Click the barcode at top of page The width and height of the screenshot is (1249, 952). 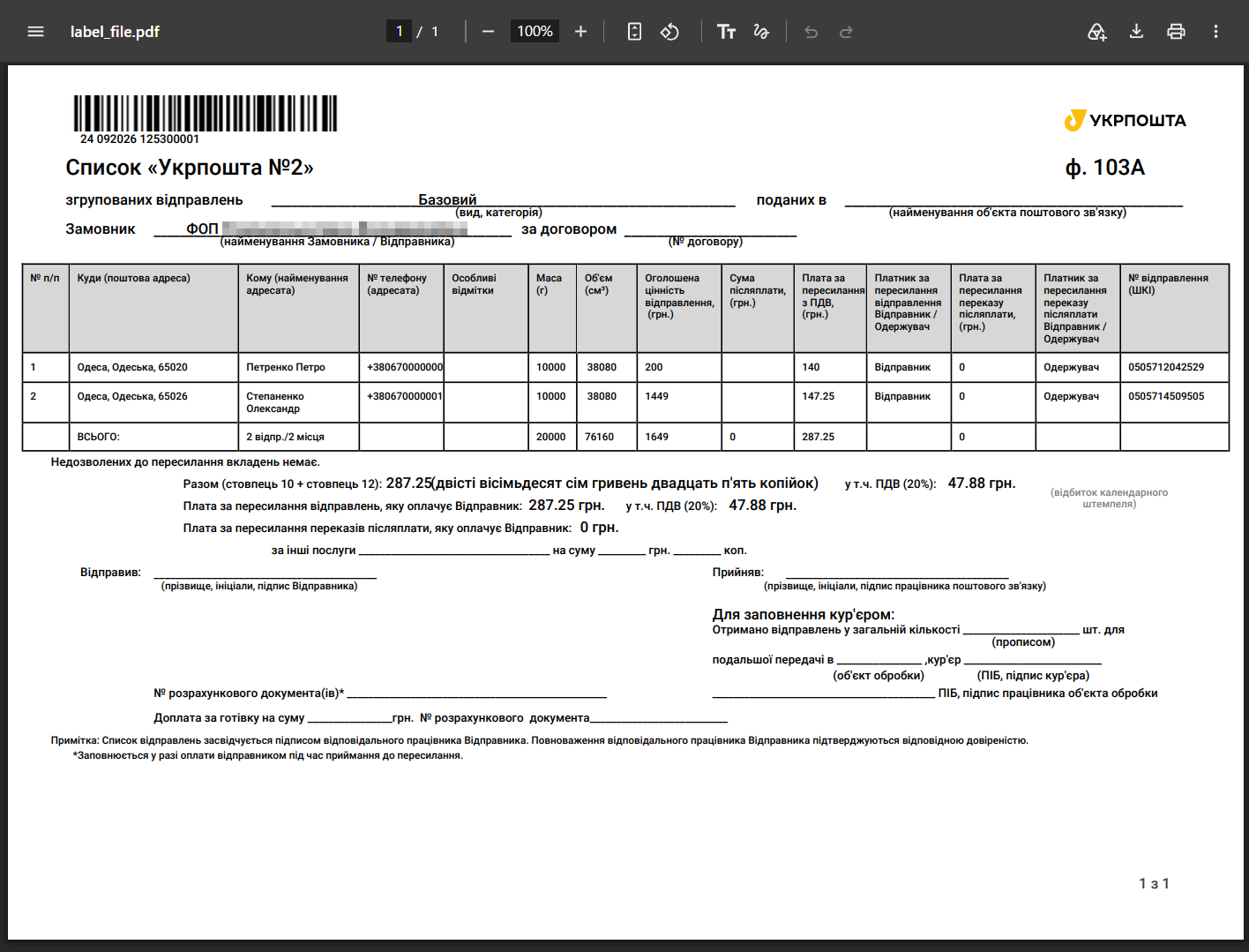[206, 113]
